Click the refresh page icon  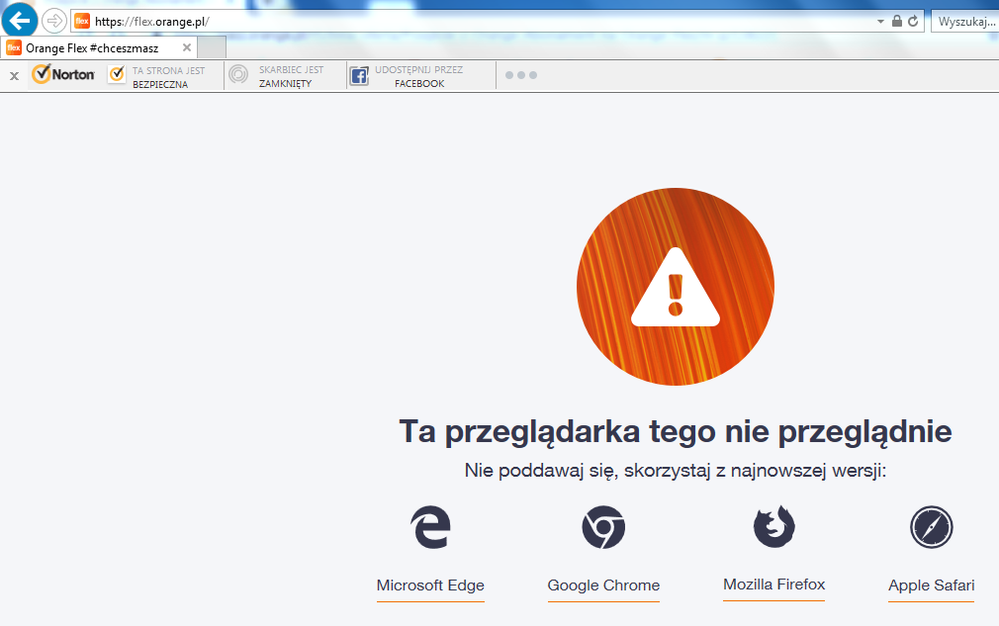[913, 21]
